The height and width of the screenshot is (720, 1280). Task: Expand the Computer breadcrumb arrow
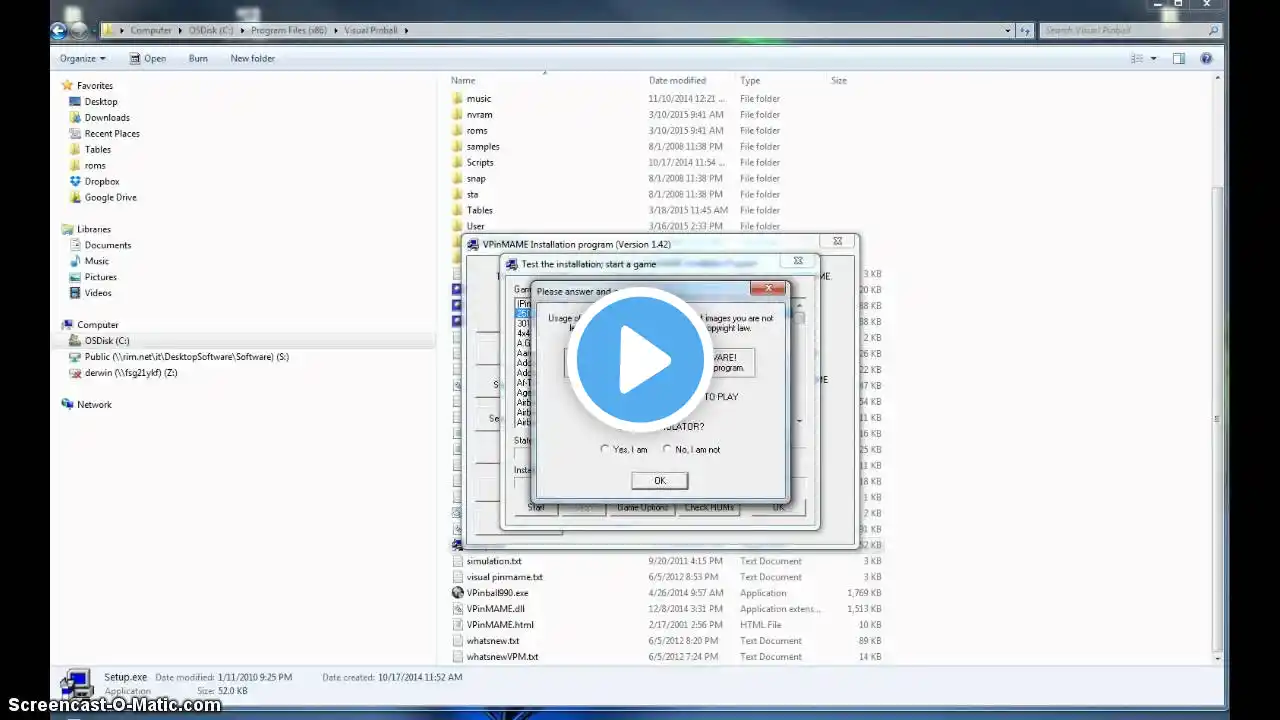pos(180,31)
